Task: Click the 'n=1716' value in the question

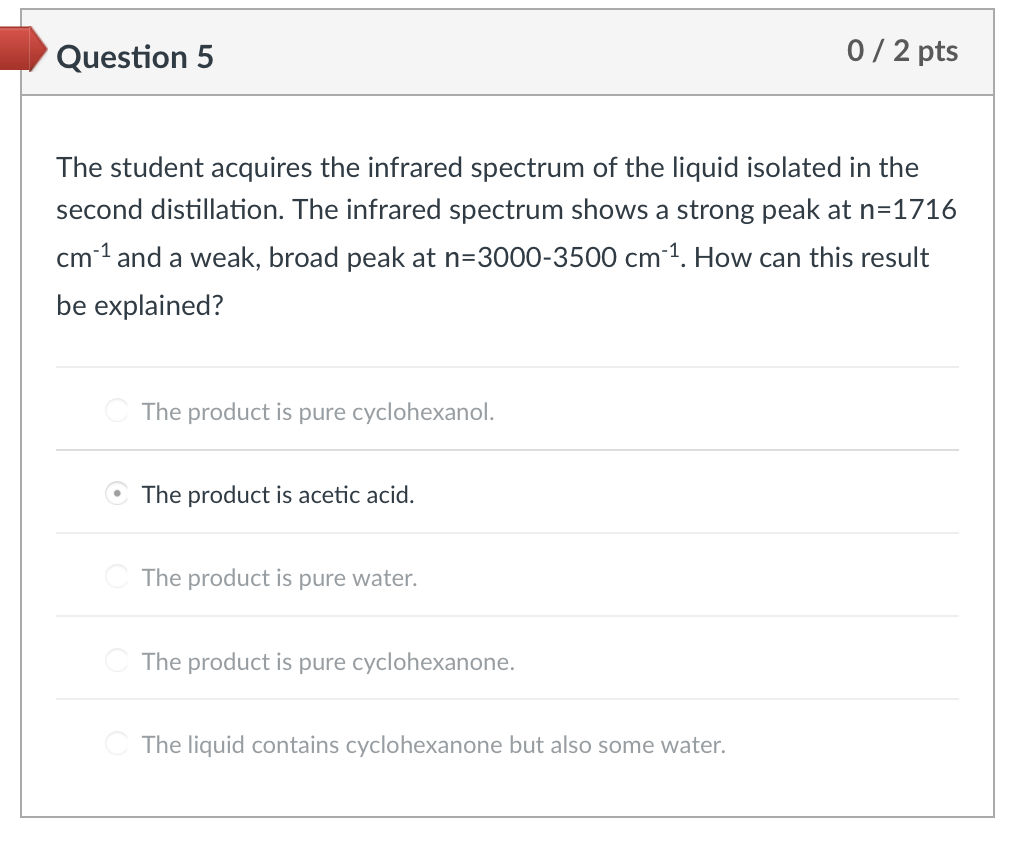Action: tap(908, 211)
